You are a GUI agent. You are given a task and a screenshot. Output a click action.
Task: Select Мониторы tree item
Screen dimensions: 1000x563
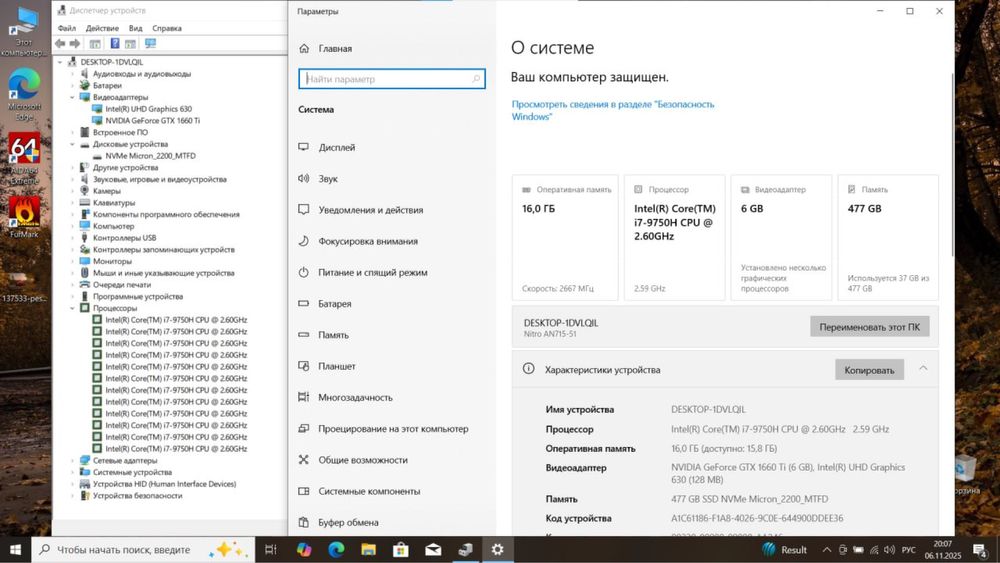(112, 261)
